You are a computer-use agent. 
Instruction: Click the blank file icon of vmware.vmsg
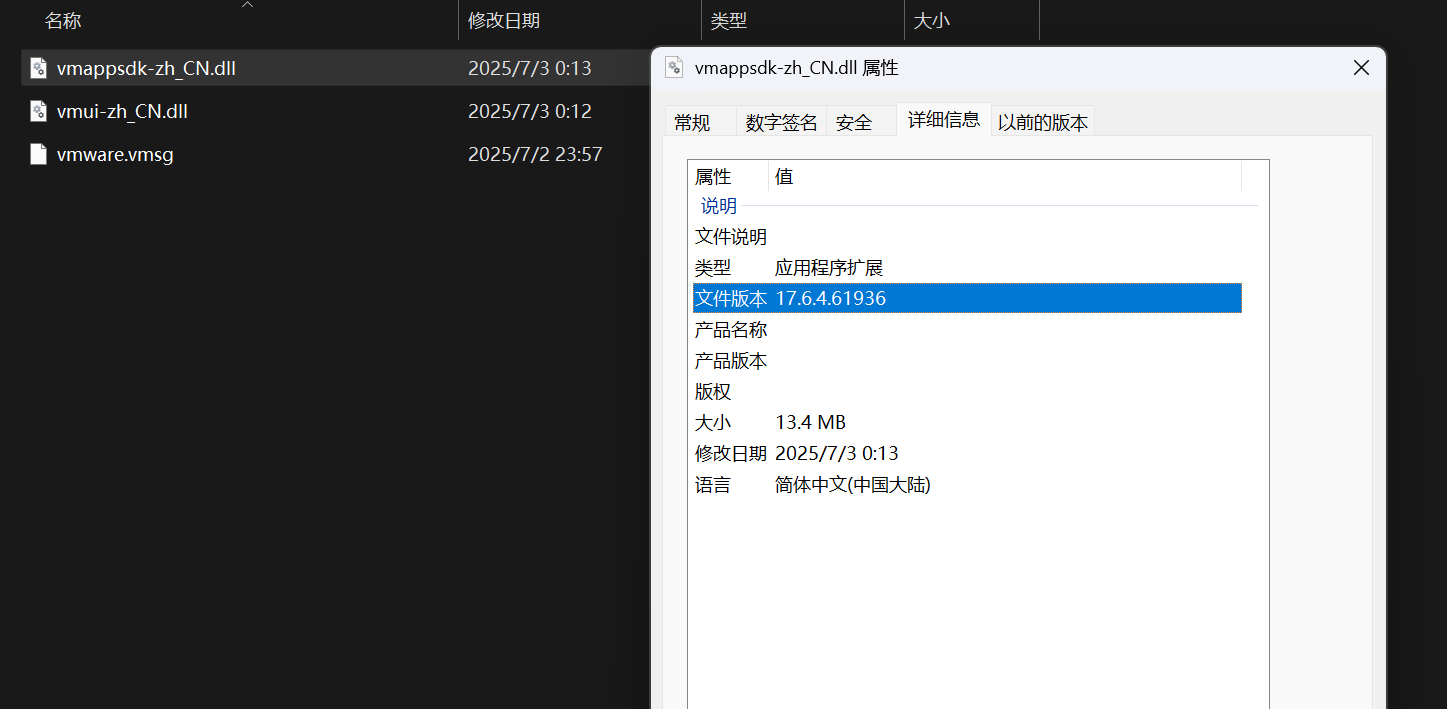(38, 154)
